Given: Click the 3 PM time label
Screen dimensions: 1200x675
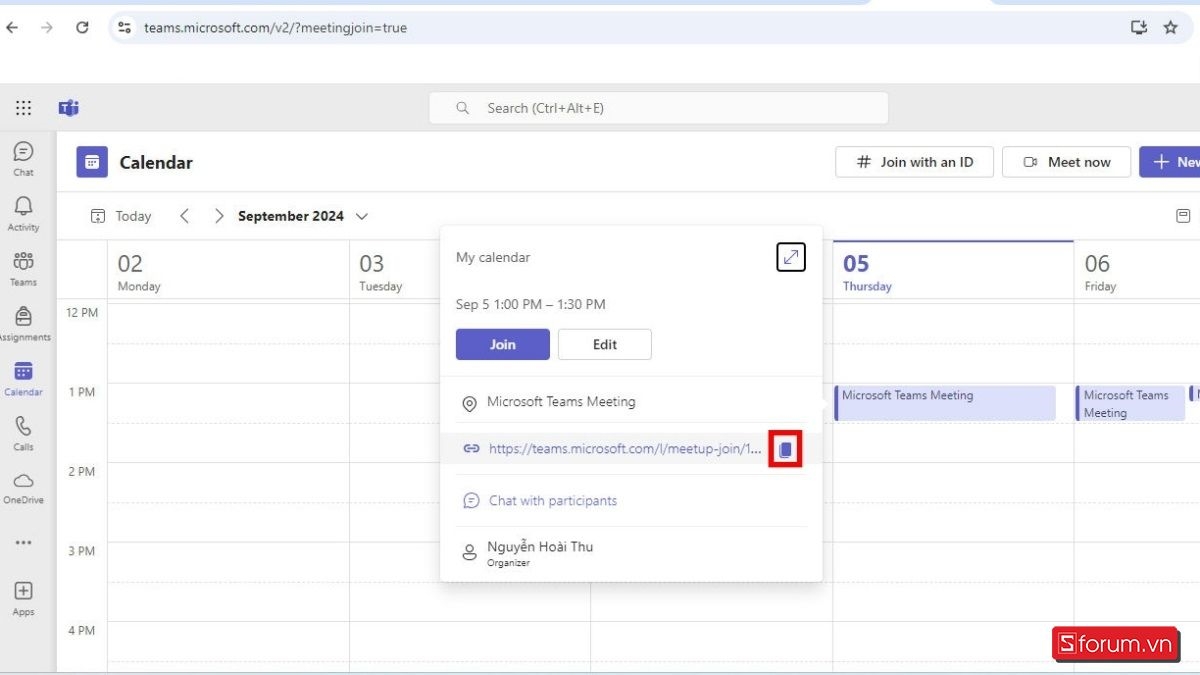Looking at the screenshot, I should 82,551.
